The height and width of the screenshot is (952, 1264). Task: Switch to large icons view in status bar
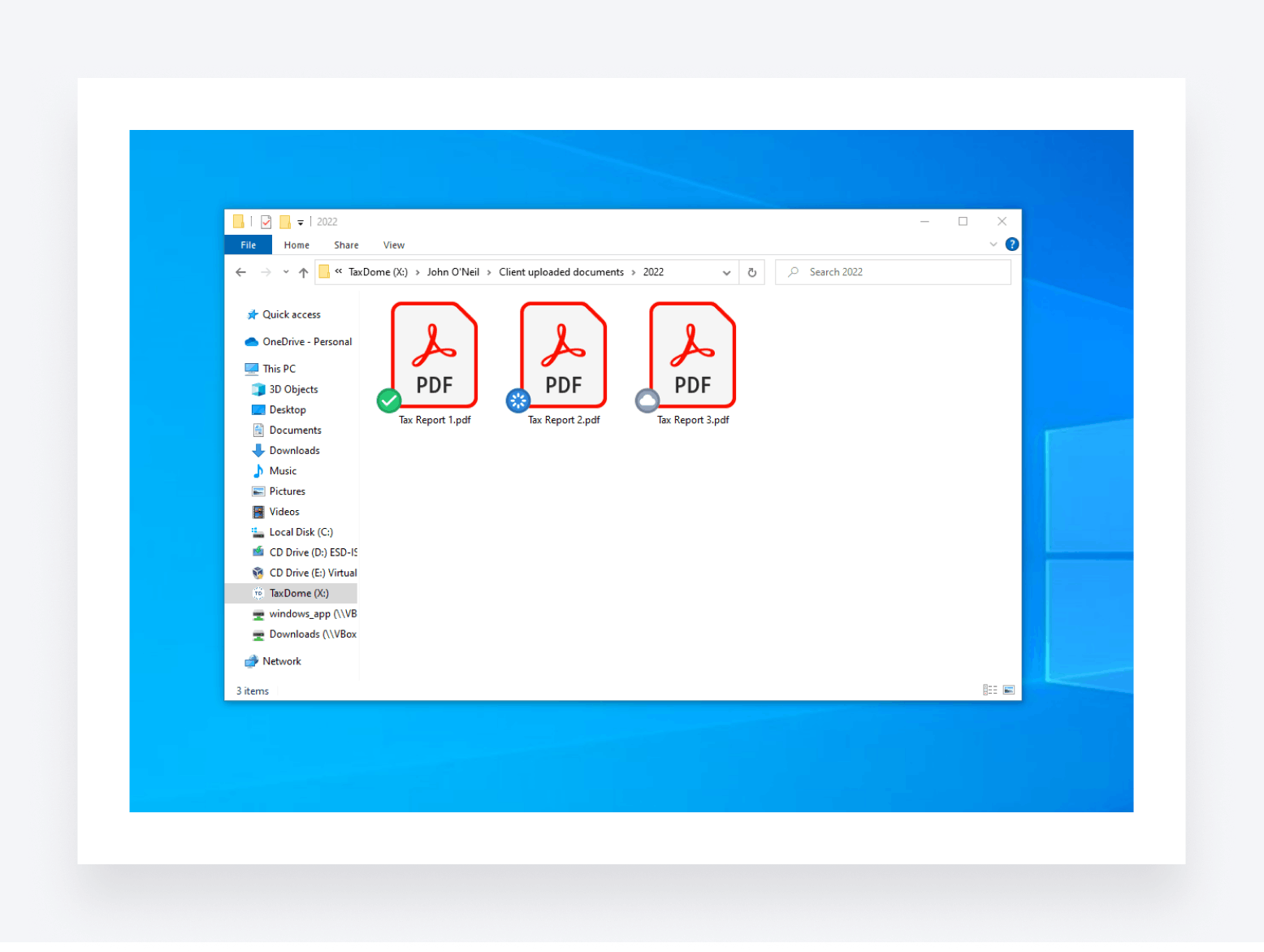pos(1008,690)
